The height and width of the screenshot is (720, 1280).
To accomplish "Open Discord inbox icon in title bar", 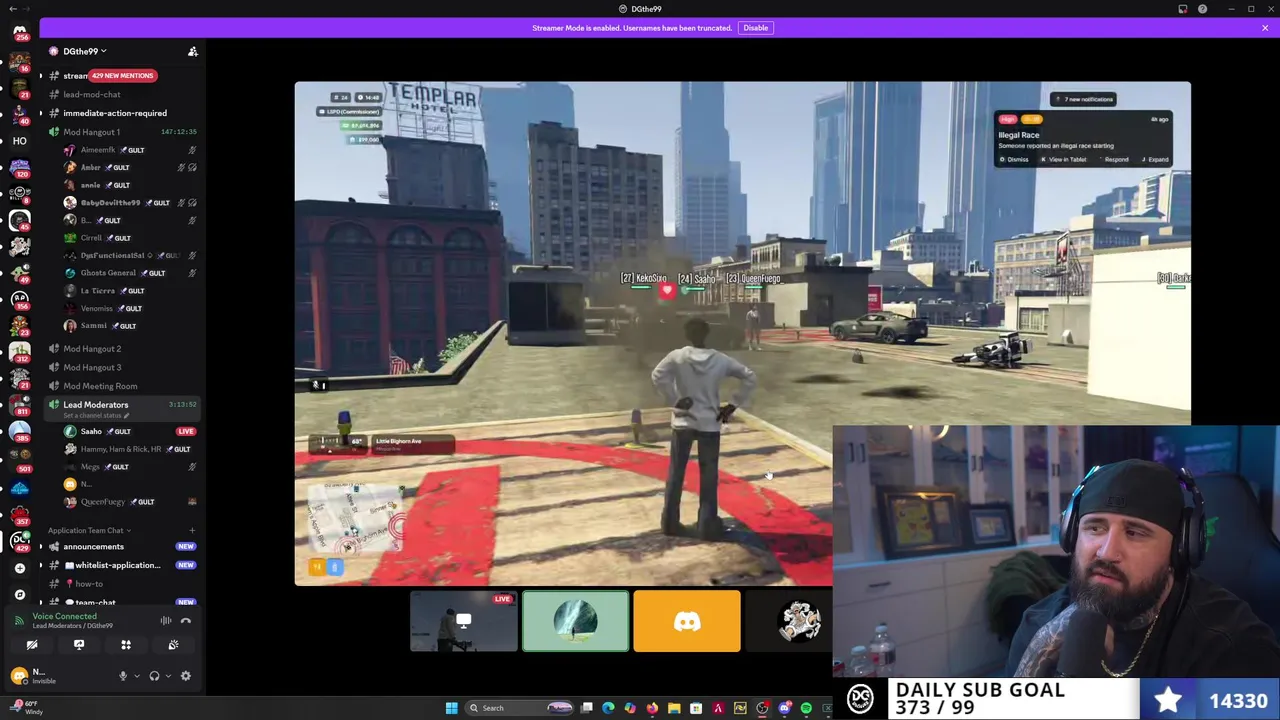I will pos(1182,9).
